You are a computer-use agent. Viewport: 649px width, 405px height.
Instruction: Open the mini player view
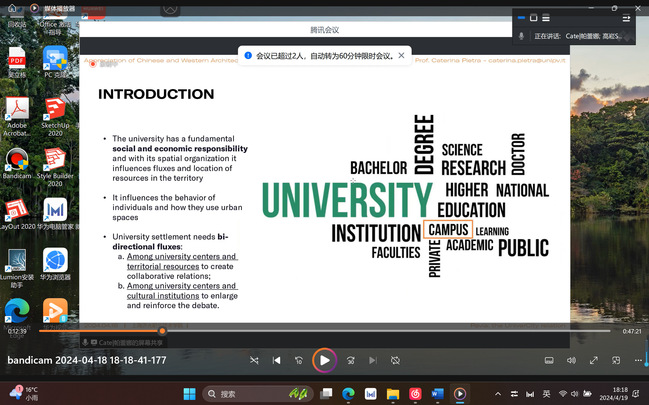click(616, 360)
